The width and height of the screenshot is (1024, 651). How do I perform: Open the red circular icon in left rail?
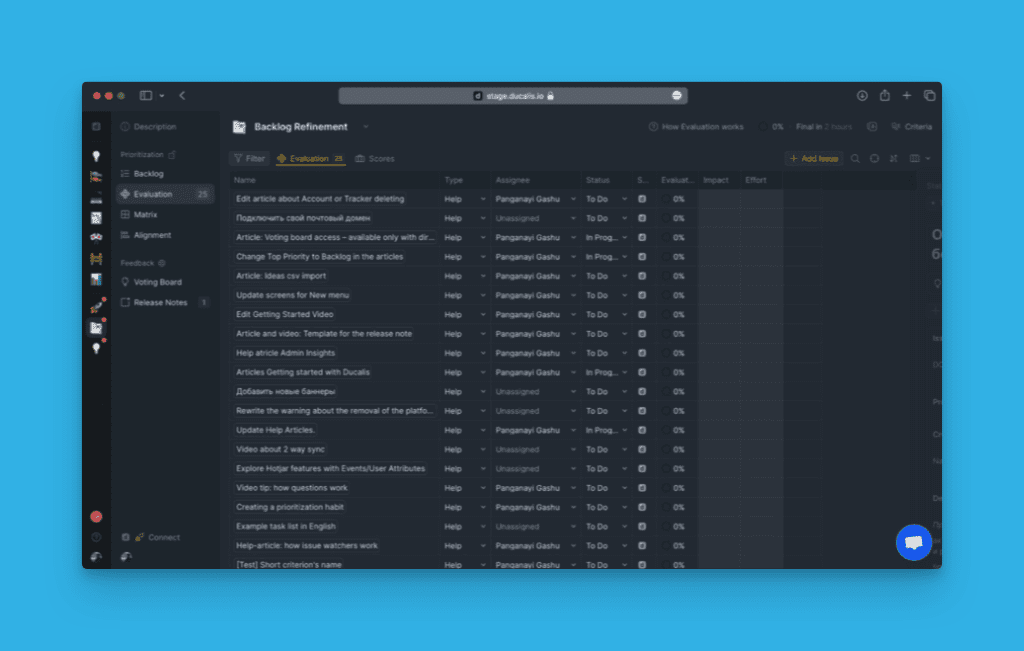point(96,517)
